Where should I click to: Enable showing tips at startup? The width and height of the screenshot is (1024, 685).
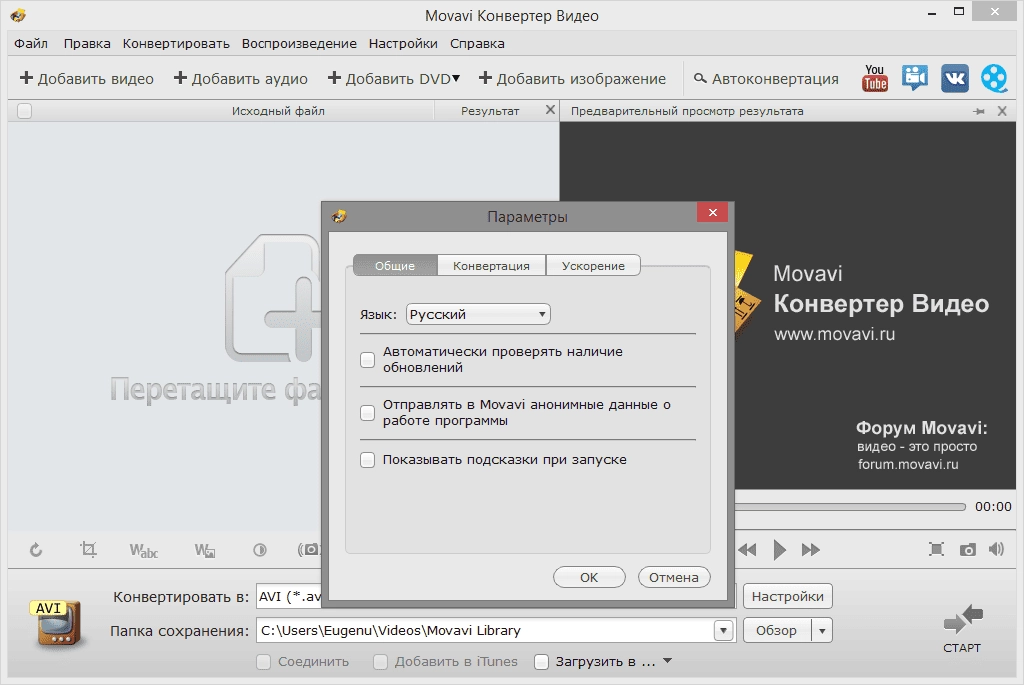point(368,460)
